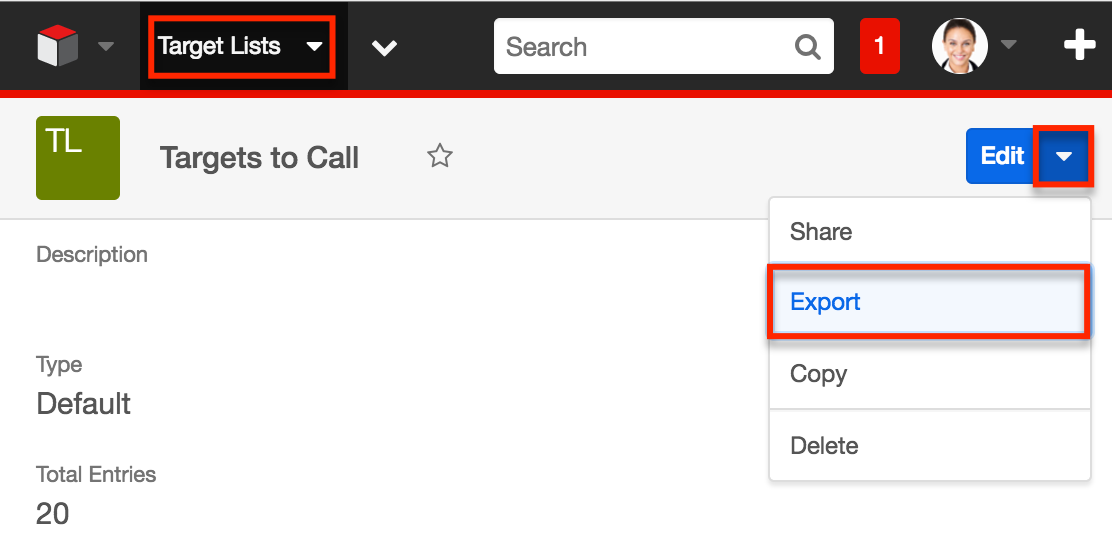The height and width of the screenshot is (546, 1112).
Task: Click the blue Edit button
Action: tap(1001, 156)
